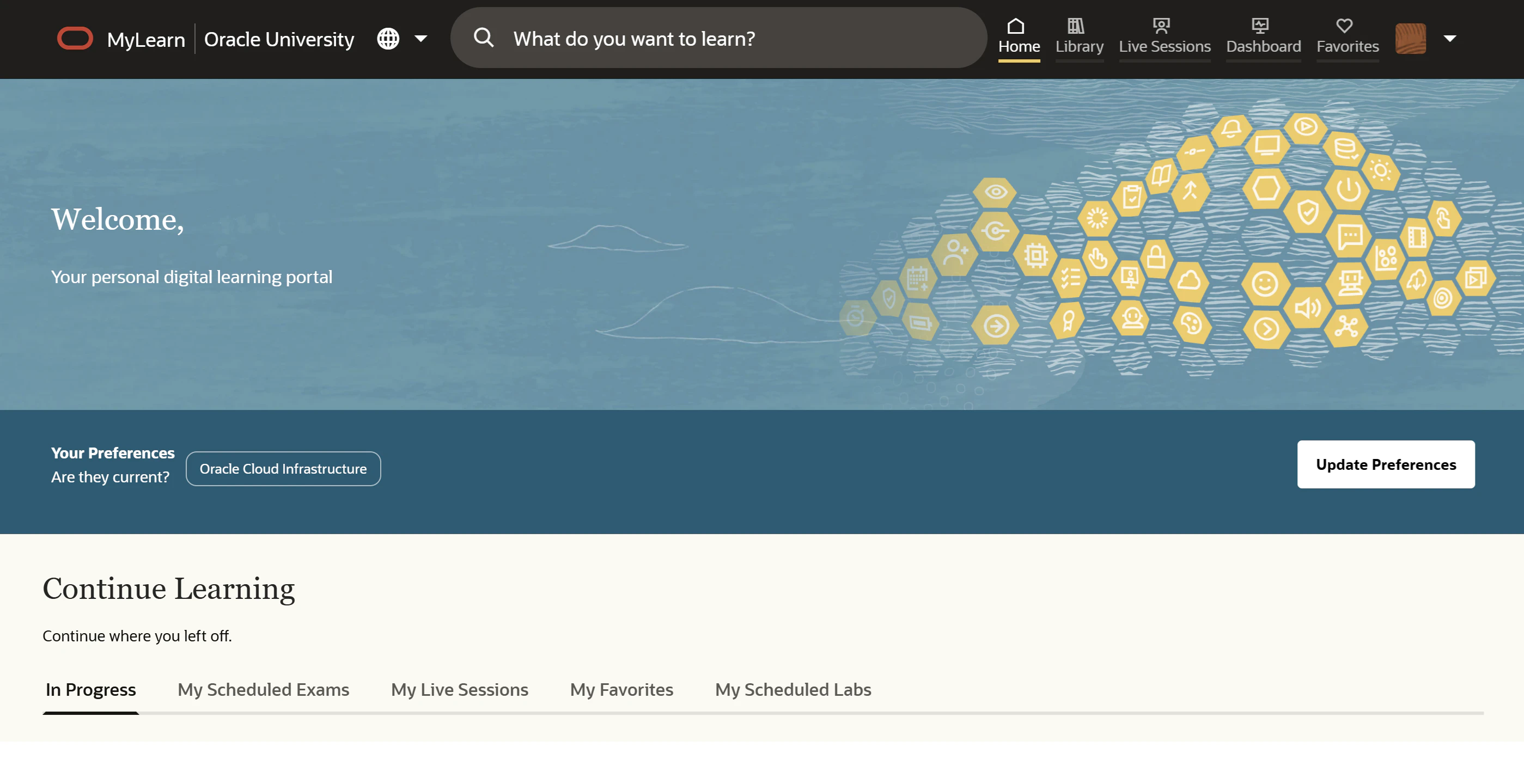
Task: Click the search magnifier icon
Action: pos(483,38)
